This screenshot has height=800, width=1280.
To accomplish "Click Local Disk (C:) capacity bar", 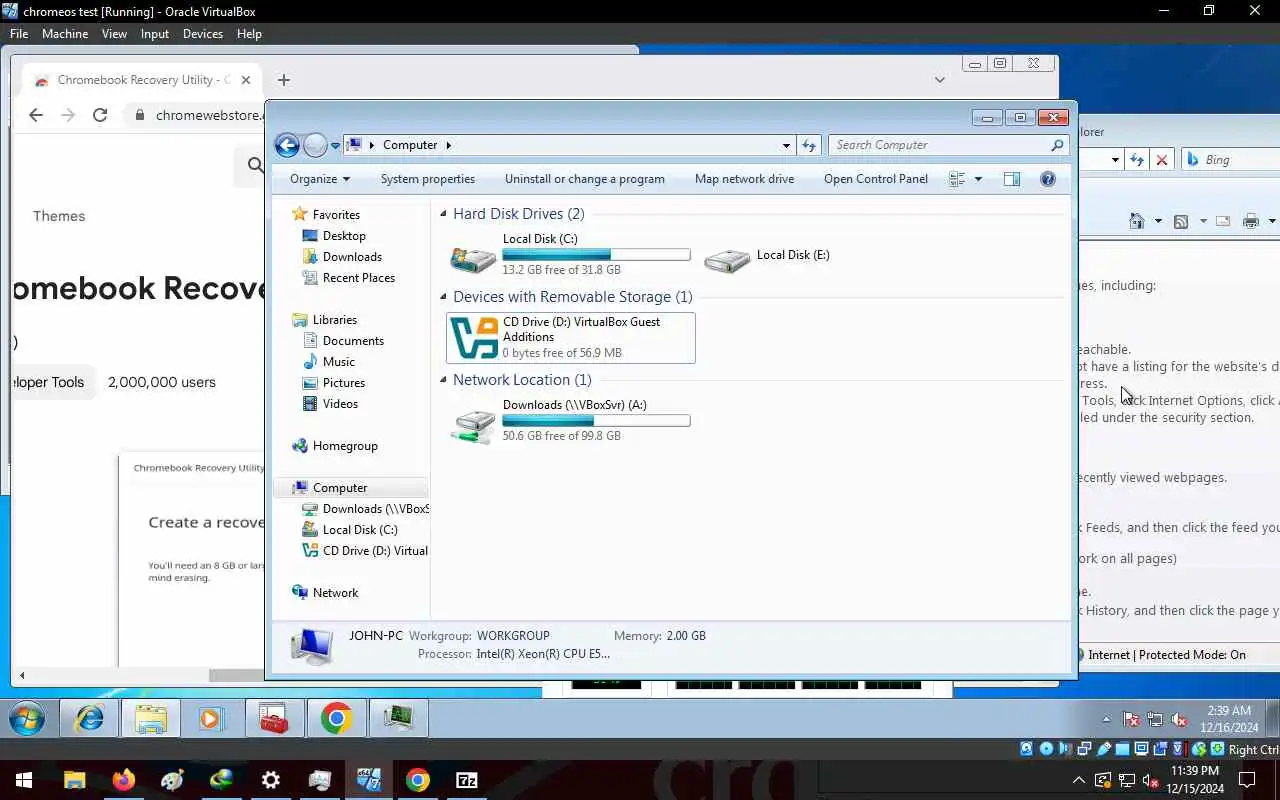I will point(596,255).
